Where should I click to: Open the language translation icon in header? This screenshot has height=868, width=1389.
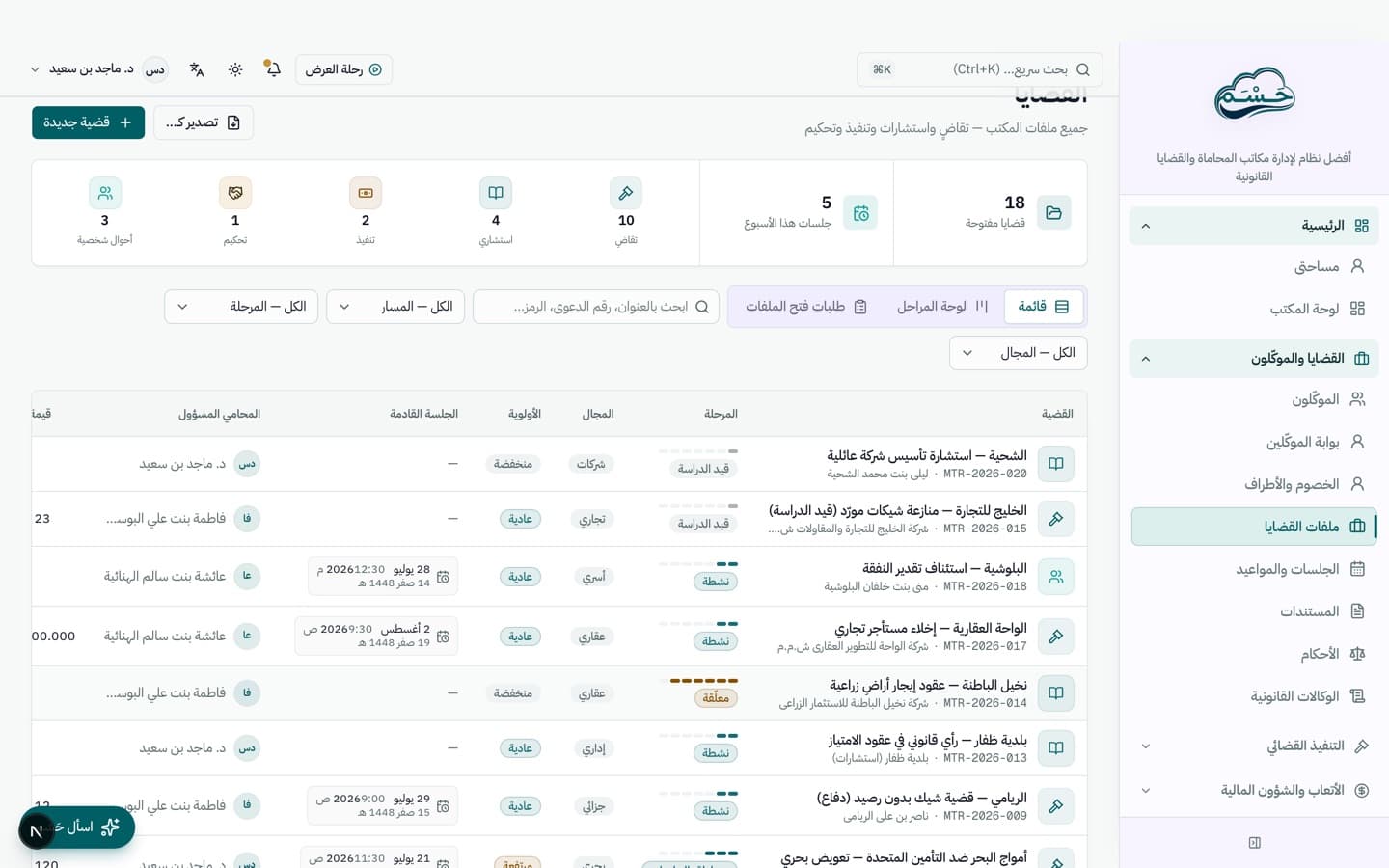[x=197, y=69]
